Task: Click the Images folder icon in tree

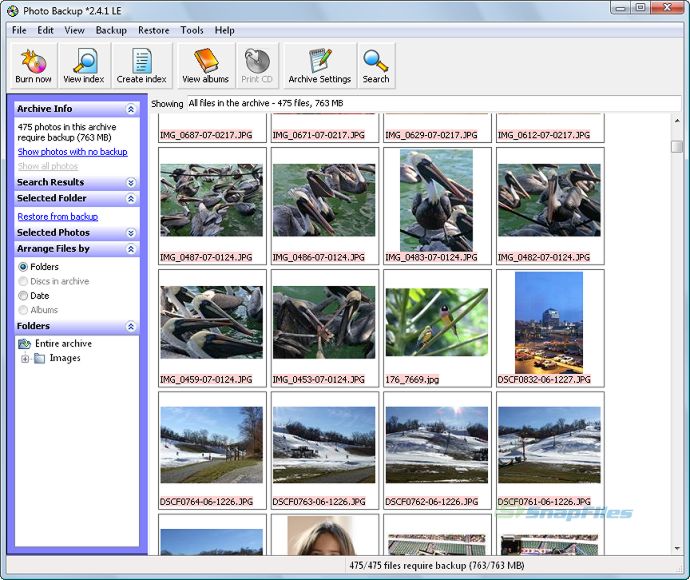Action: coord(40,358)
